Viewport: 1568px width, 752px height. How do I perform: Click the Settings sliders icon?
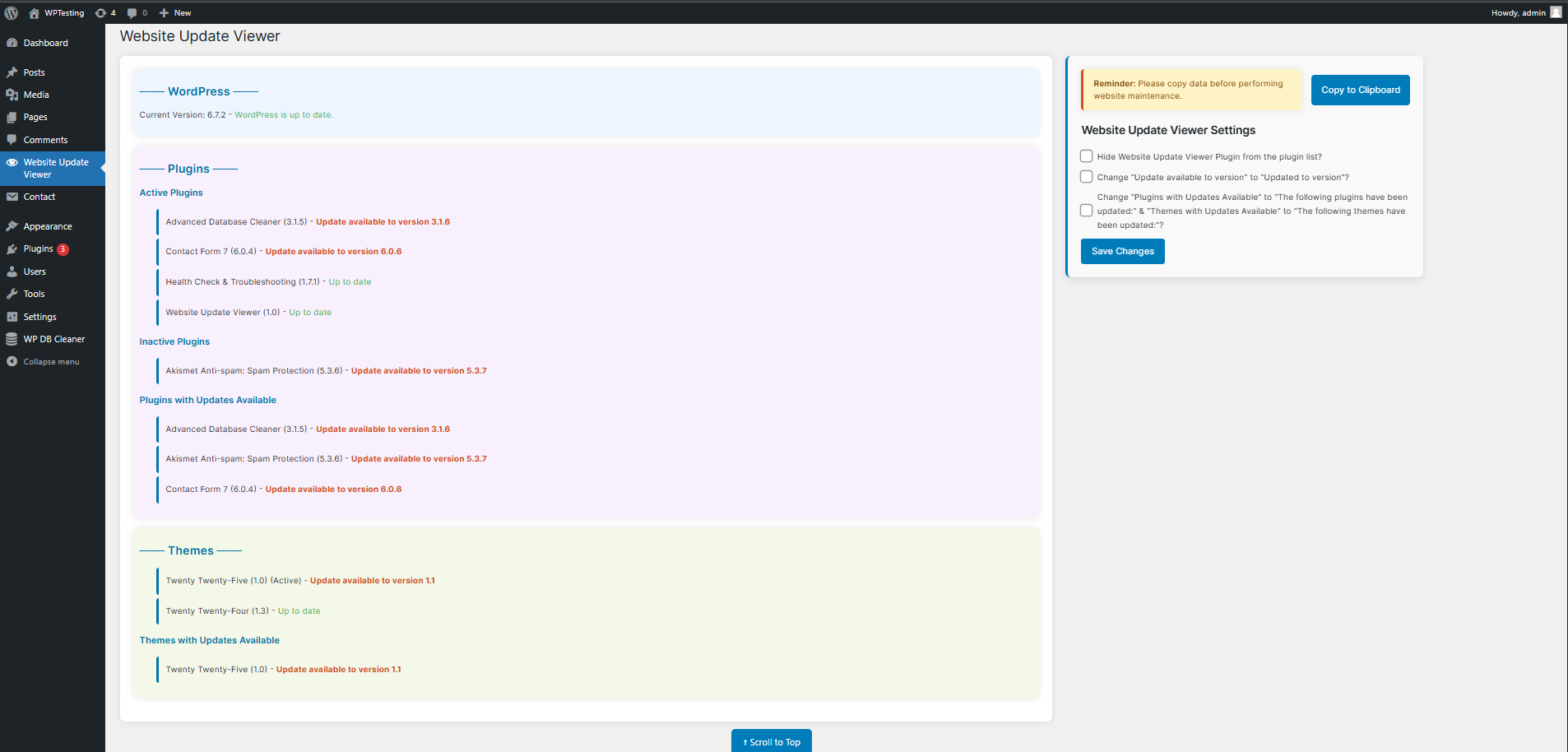tap(12, 317)
